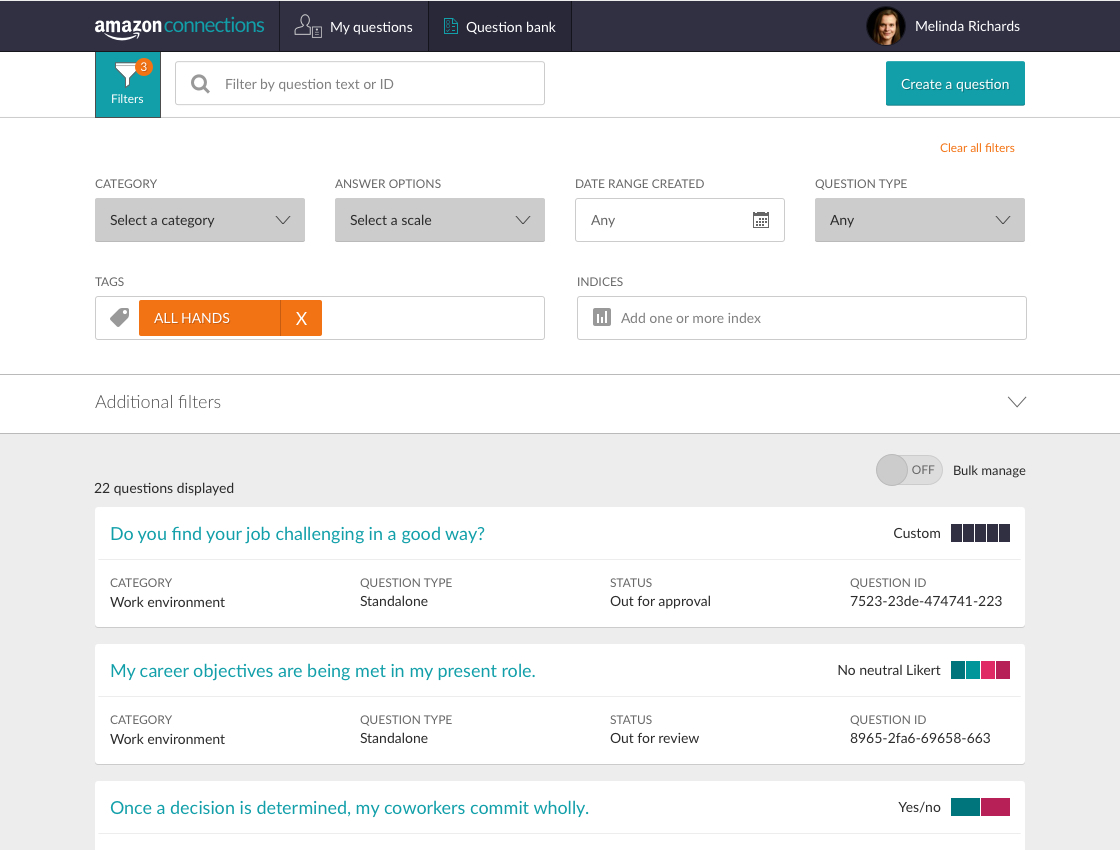1120x850 pixels.
Task: Switch to the My questions tab
Action: pyautogui.click(x=353, y=26)
